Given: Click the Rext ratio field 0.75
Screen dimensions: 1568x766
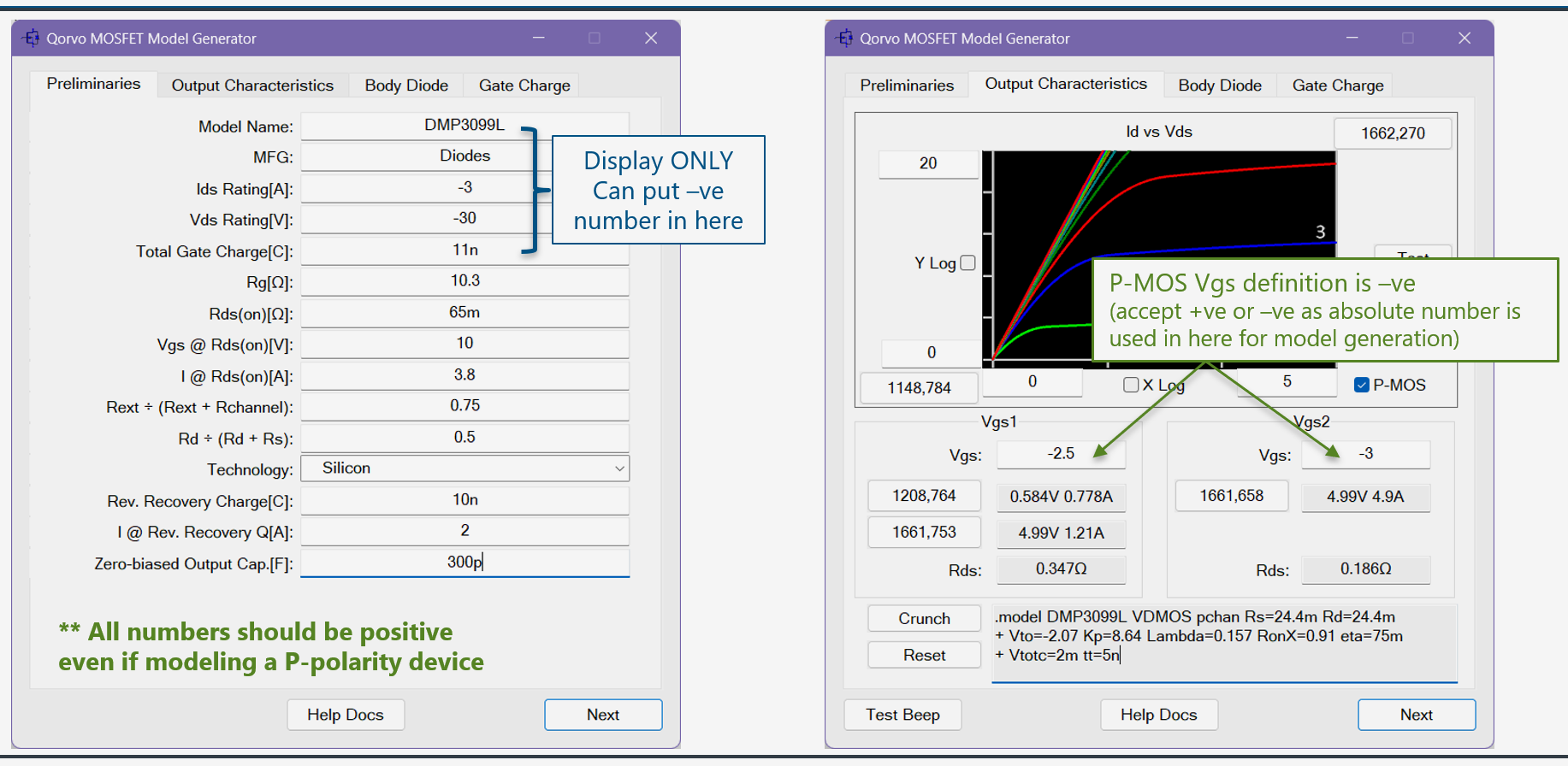Looking at the screenshot, I should [x=464, y=406].
